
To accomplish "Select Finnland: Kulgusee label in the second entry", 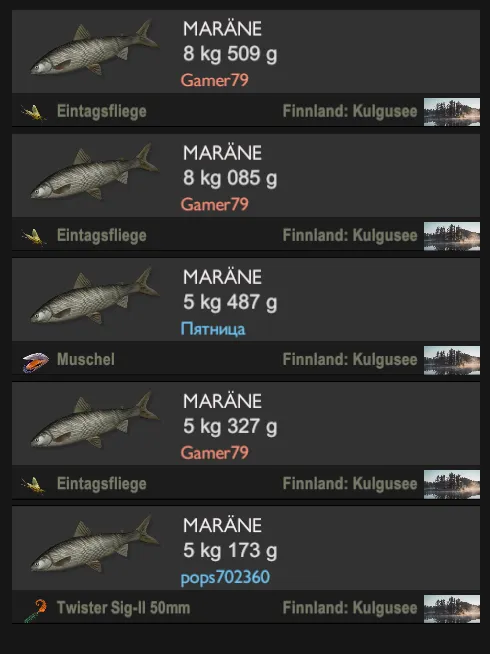I will (350, 236).
